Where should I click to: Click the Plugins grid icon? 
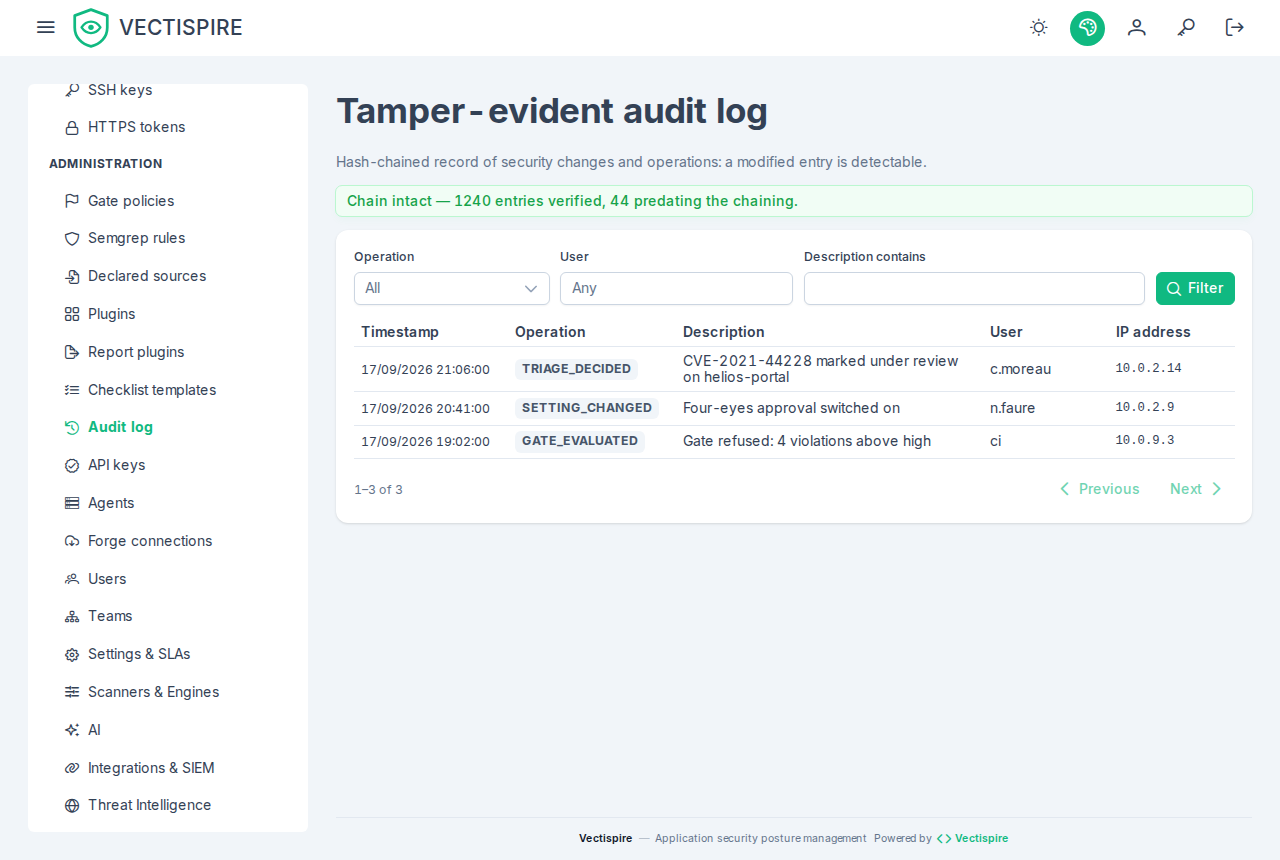pyautogui.click(x=72, y=314)
